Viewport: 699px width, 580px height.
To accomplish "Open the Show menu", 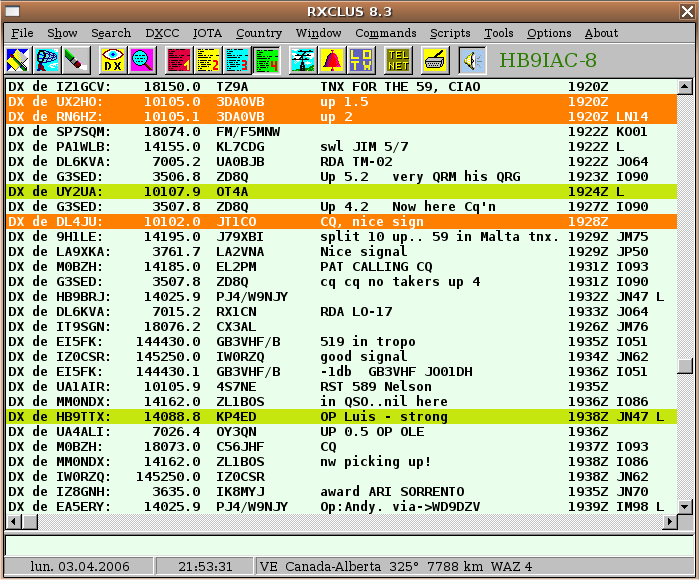I will point(62,33).
